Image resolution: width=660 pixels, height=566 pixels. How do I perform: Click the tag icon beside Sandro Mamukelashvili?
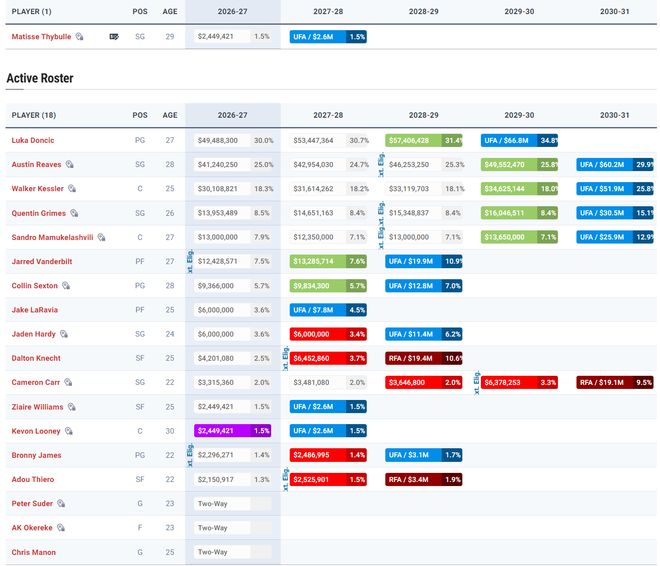(x=101, y=237)
